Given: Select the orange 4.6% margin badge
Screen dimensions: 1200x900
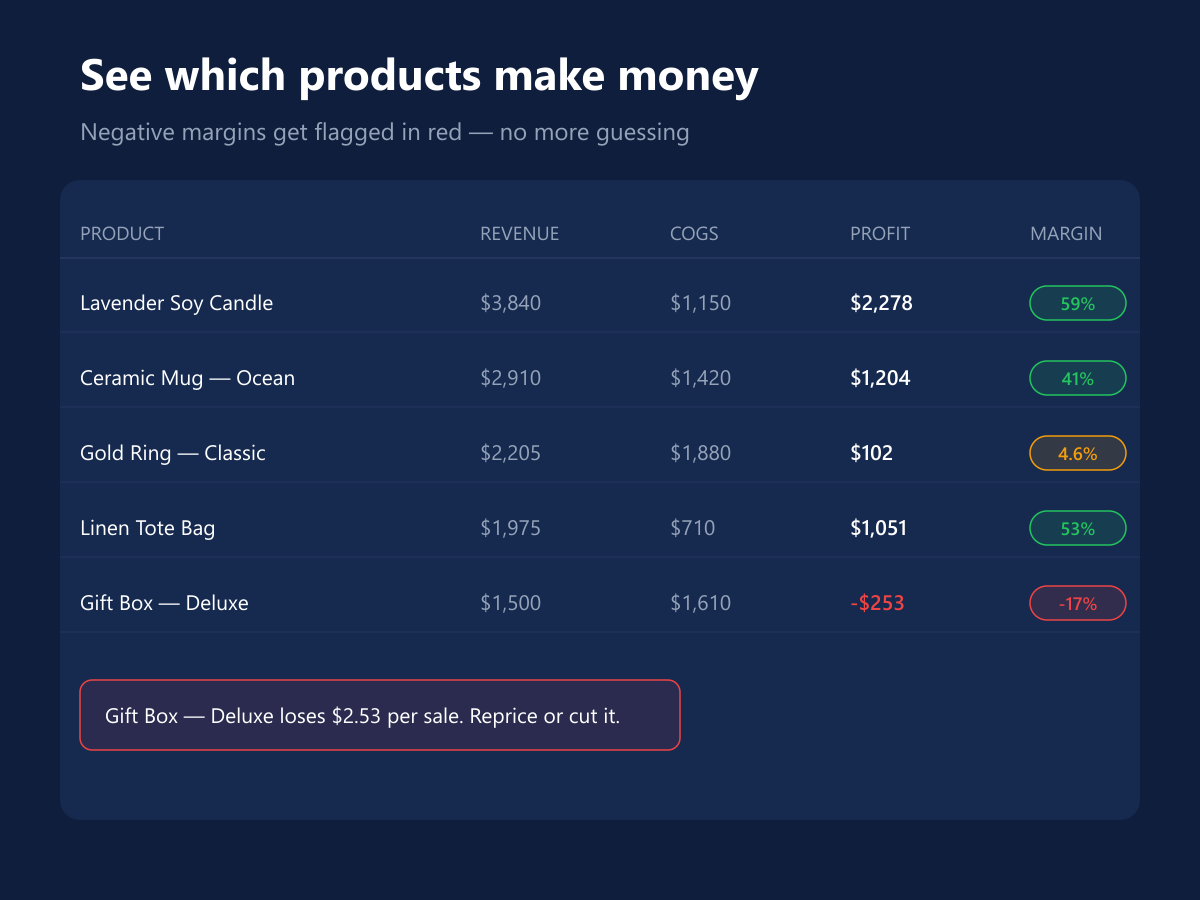Looking at the screenshot, I should coord(1078,453).
